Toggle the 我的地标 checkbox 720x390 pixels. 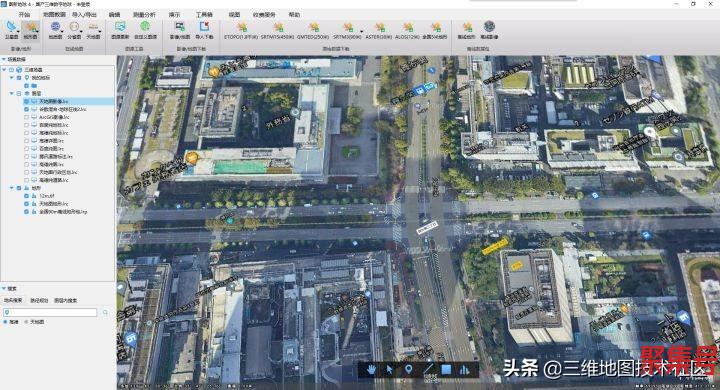click(x=19, y=78)
